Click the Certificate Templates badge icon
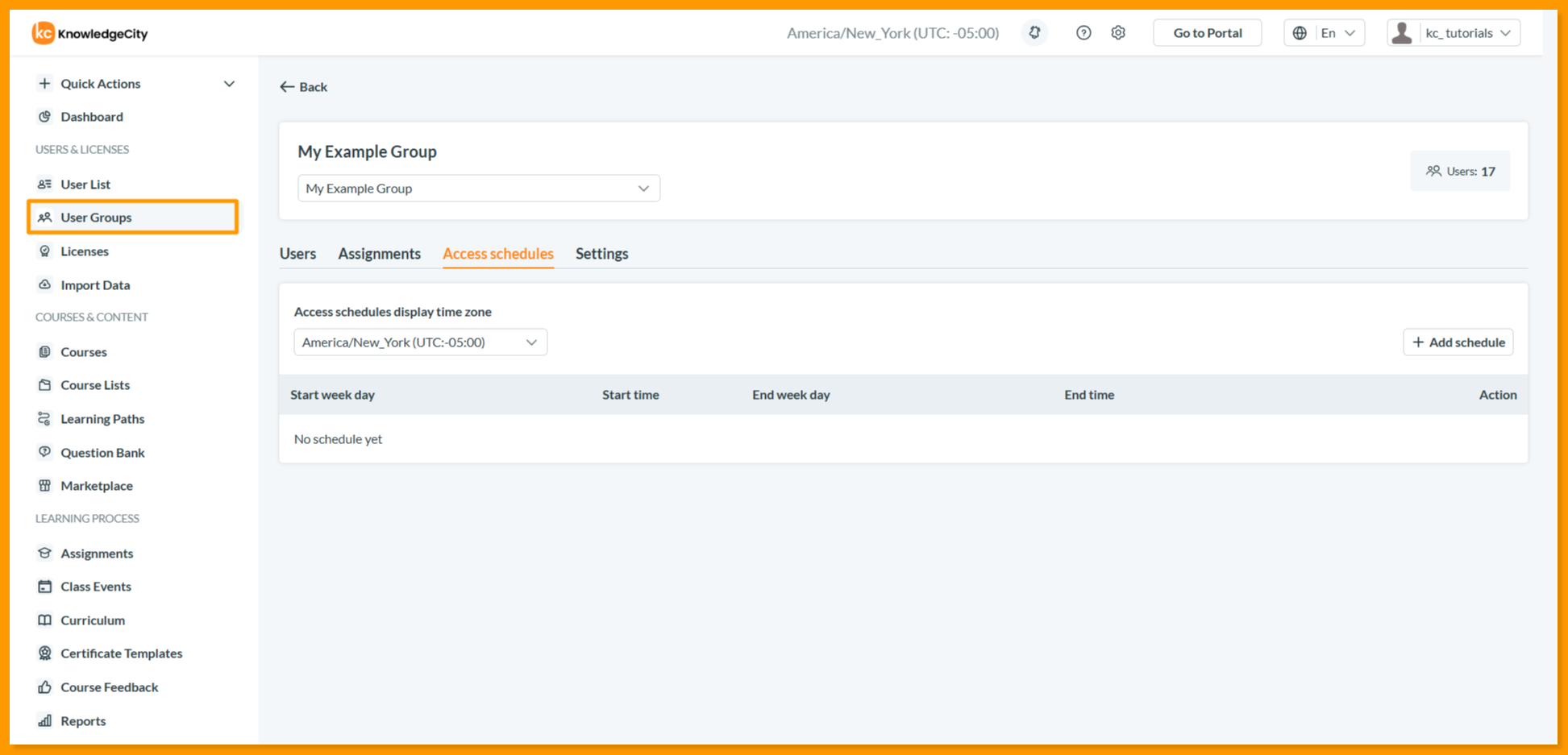The width and height of the screenshot is (1568, 755). click(44, 653)
